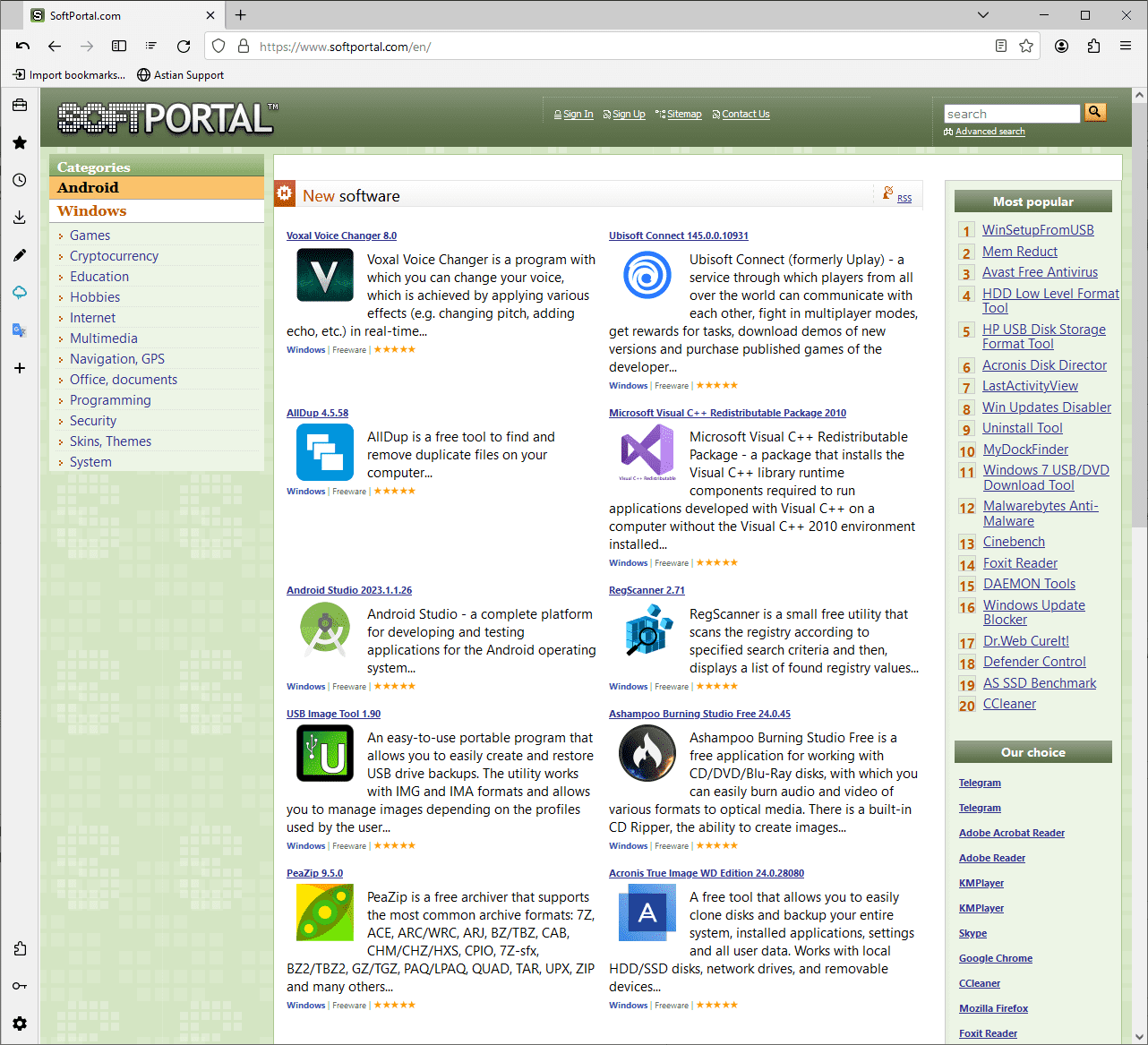Open the Import bookmarks toolbar item
The height and width of the screenshot is (1045, 1148).
[70, 75]
